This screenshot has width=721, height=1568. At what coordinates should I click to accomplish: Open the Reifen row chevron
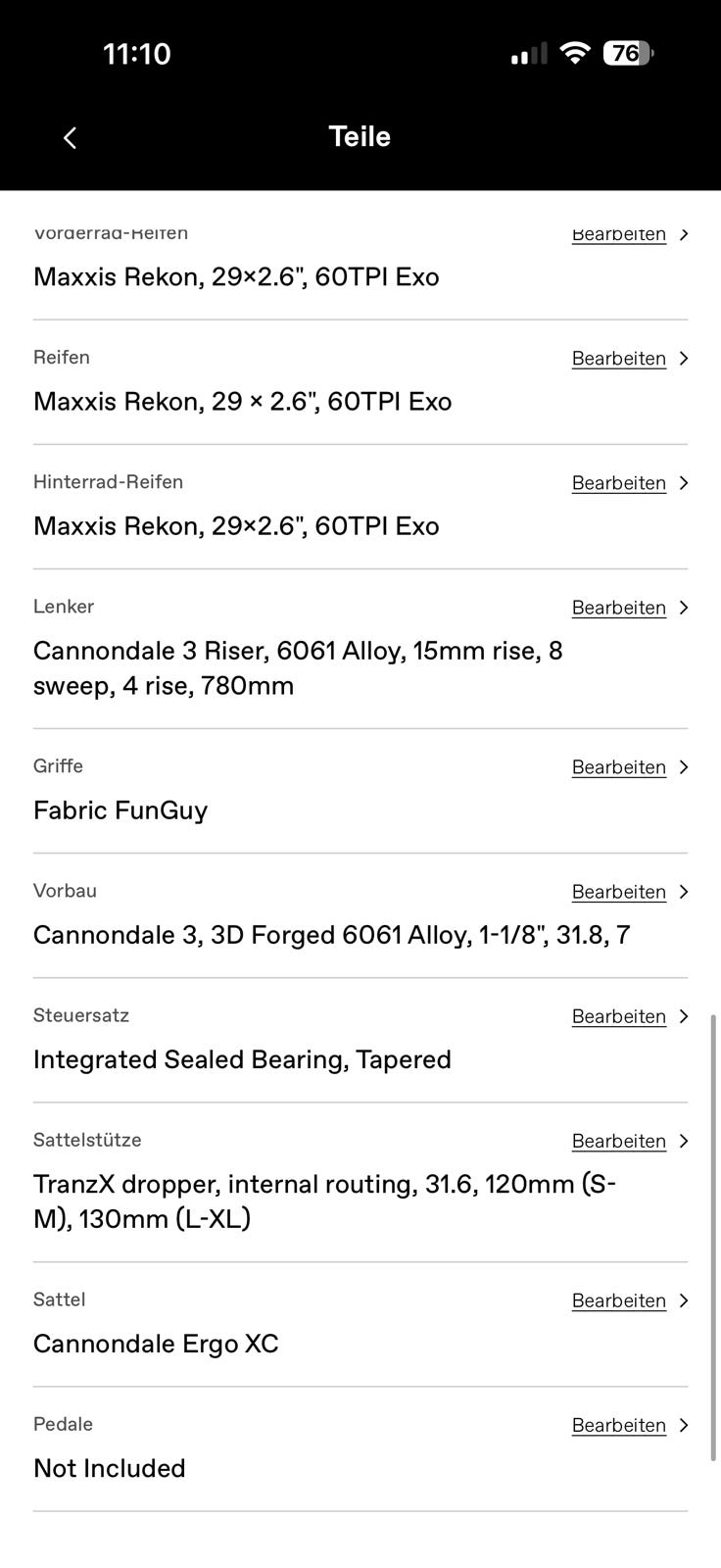[684, 359]
